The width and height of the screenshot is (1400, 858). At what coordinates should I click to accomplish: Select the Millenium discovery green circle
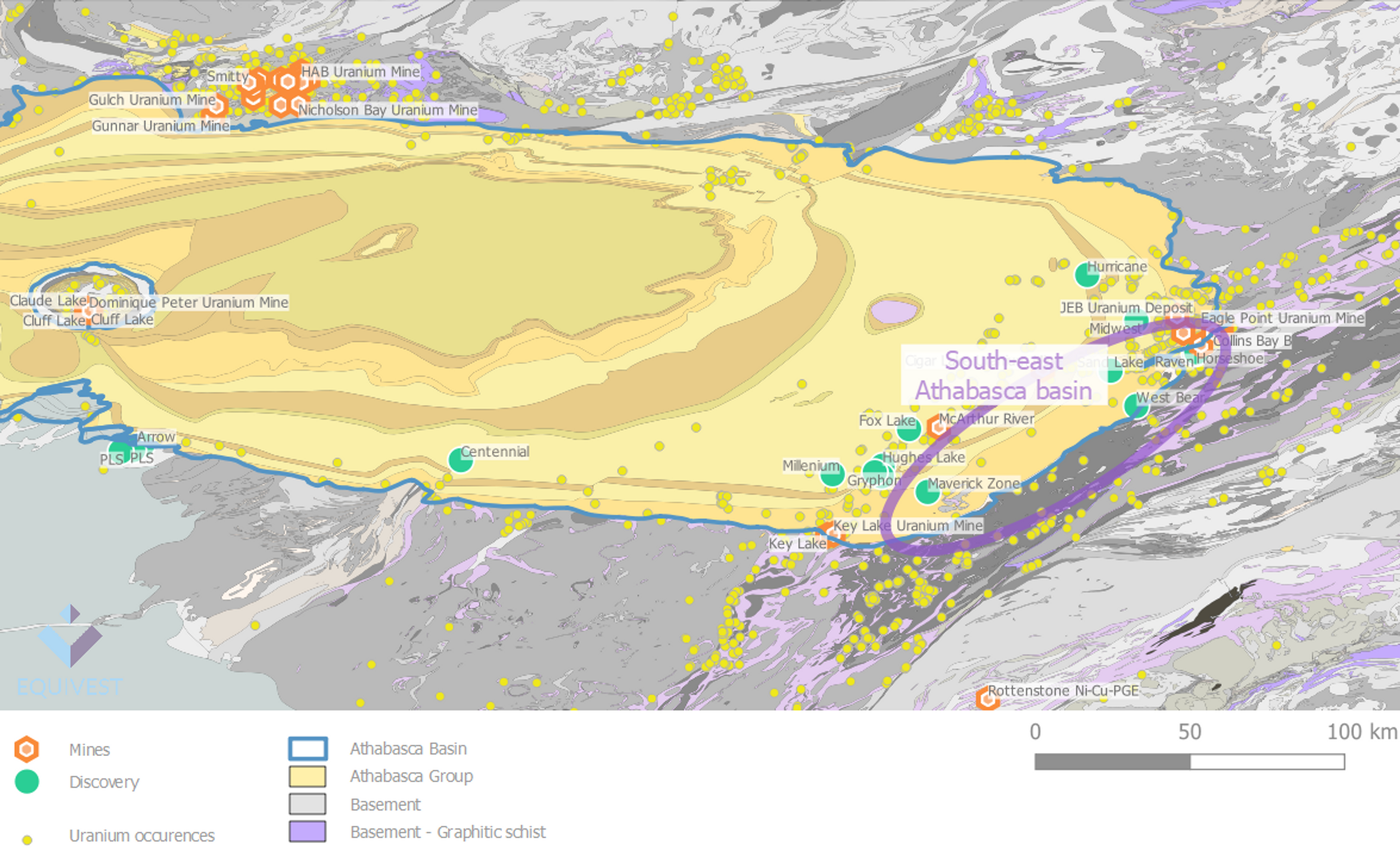tap(832, 474)
